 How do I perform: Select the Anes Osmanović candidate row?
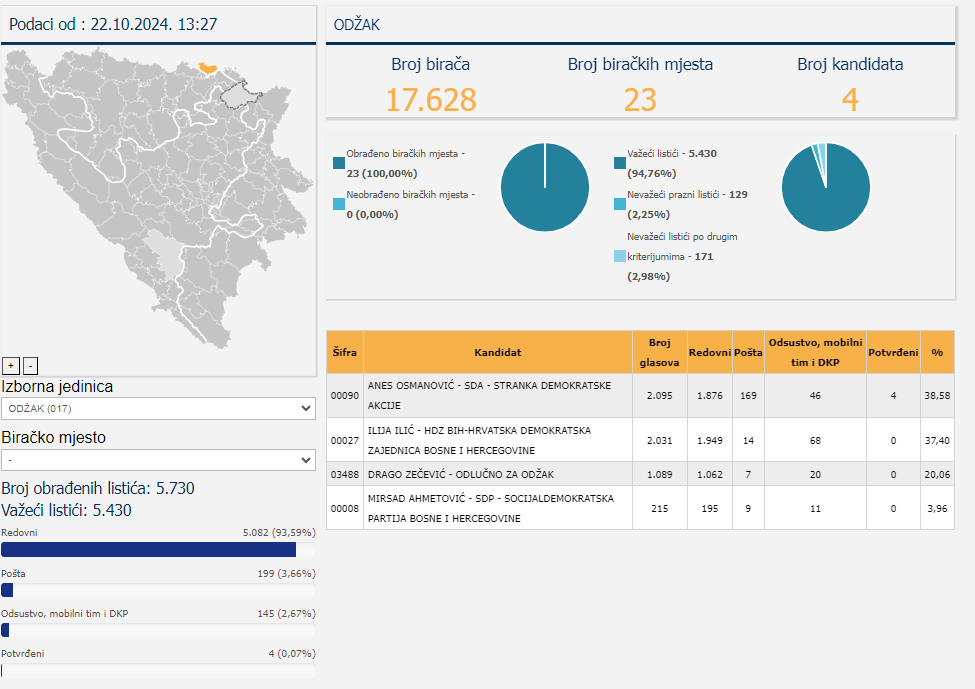coord(498,396)
